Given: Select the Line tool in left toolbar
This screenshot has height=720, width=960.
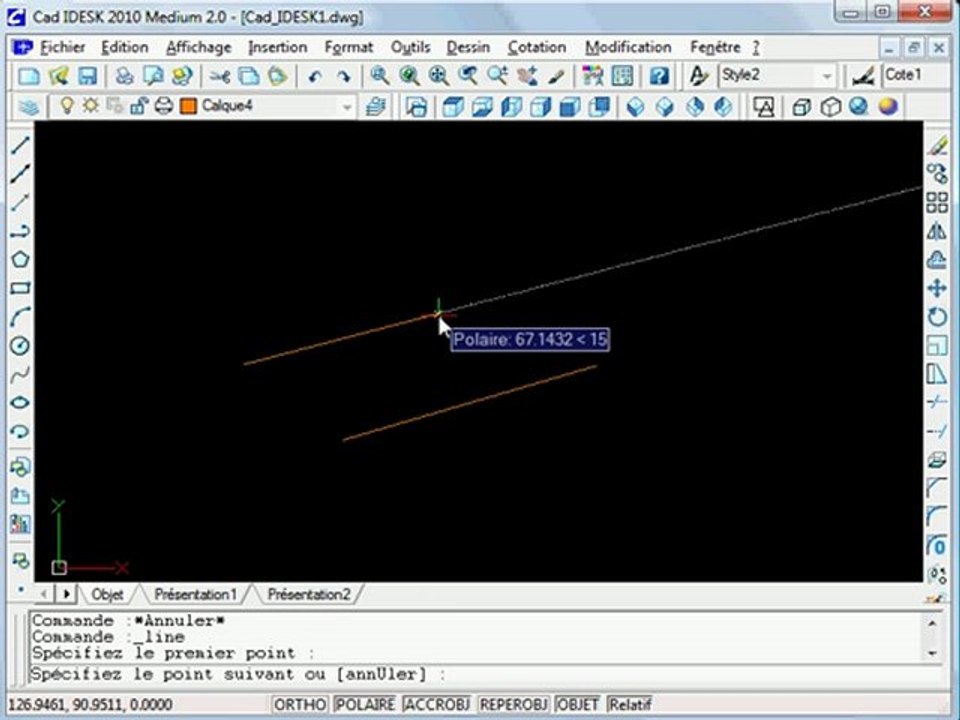Looking at the screenshot, I should click(x=20, y=145).
